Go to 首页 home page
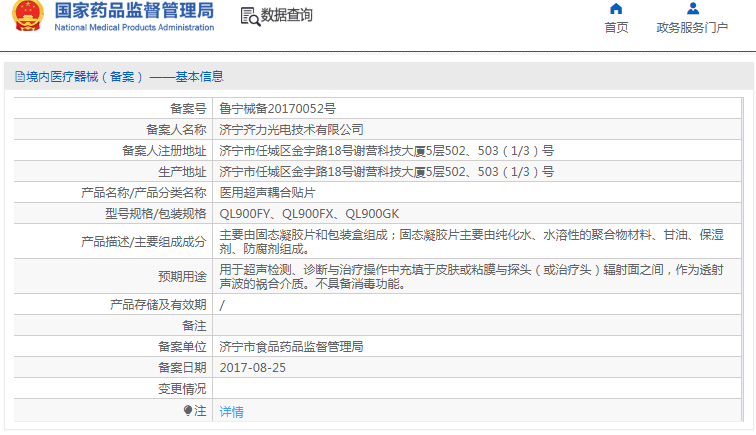Screen dimensions: 756x435 (x=616, y=27)
